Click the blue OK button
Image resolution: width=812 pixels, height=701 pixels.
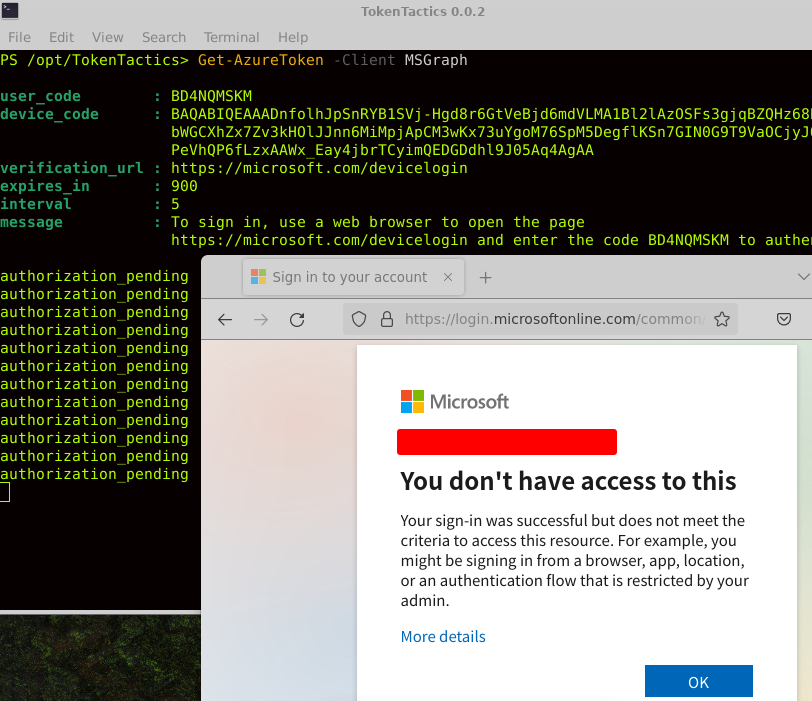coord(699,681)
